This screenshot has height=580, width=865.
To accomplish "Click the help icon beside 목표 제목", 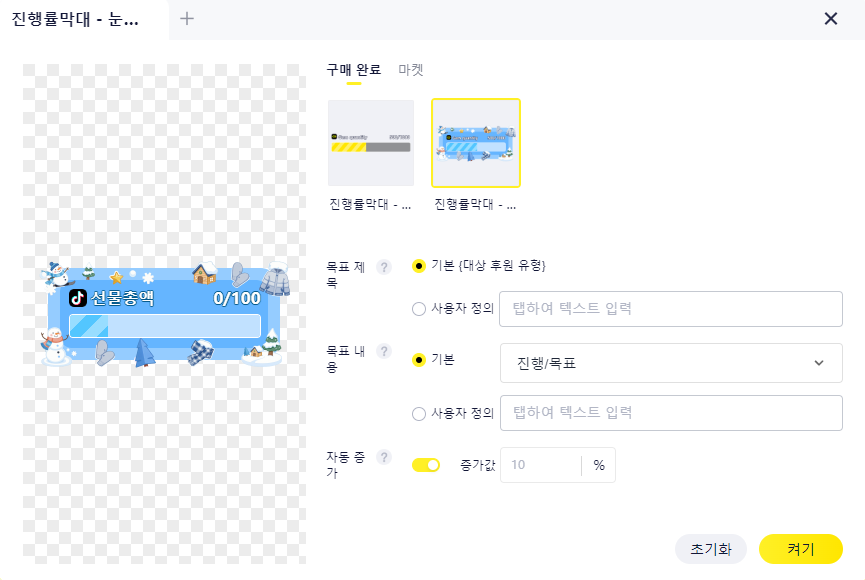I will click(384, 266).
